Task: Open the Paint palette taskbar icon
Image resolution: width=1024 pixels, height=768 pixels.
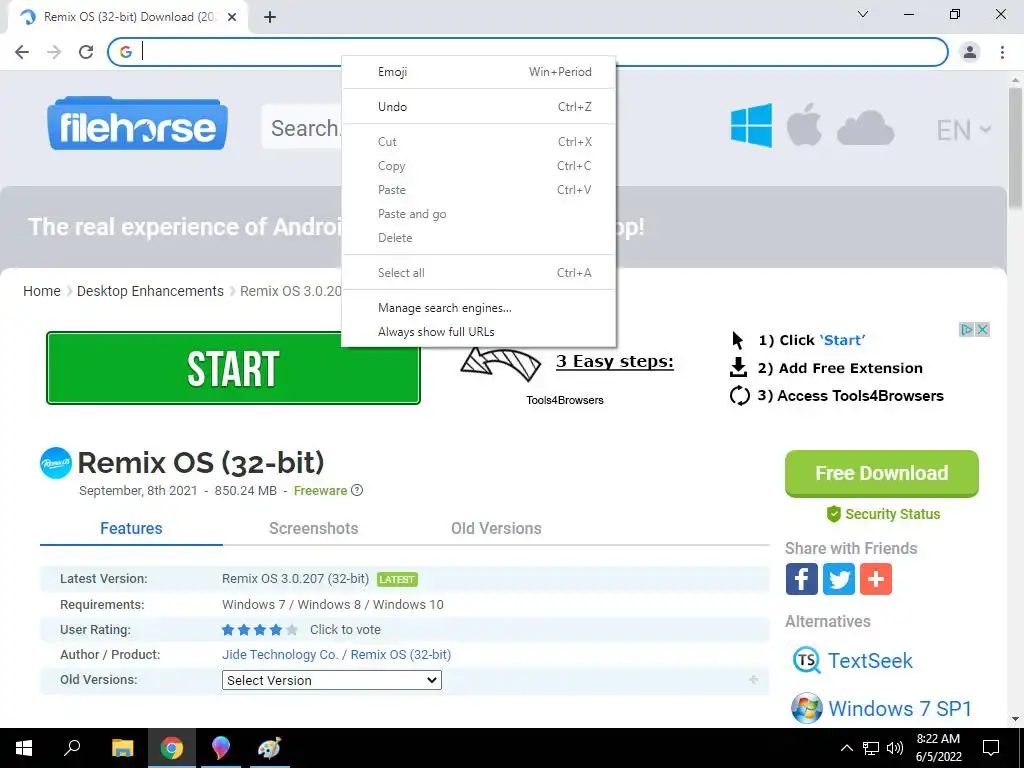Action: (x=269, y=748)
